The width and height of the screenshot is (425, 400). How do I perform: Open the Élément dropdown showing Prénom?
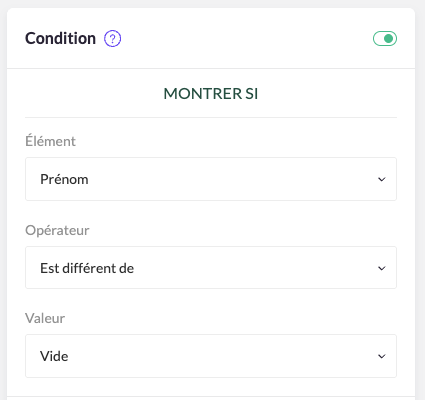click(x=211, y=179)
